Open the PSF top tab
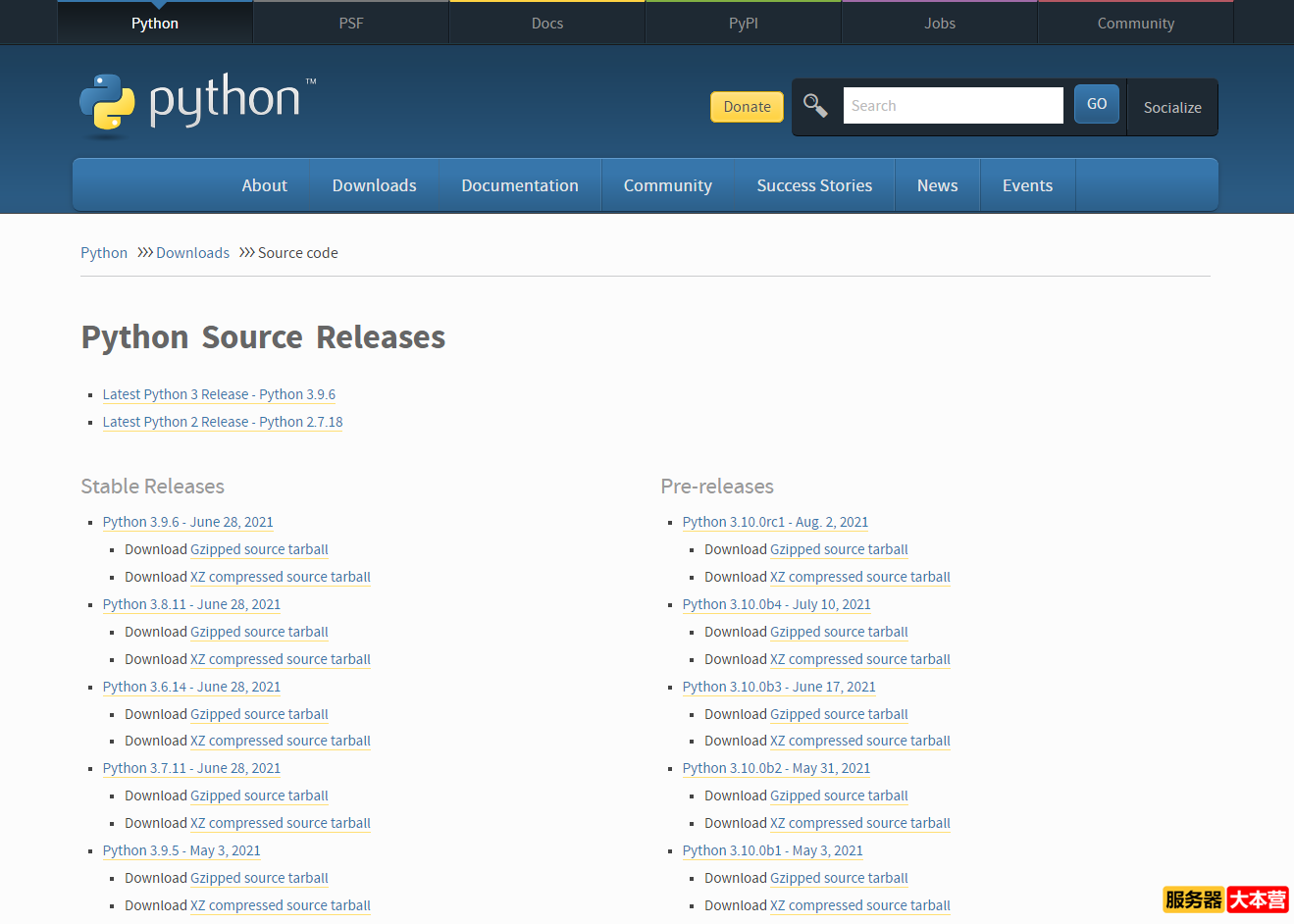The width and height of the screenshot is (1294, 924). (351, 23)
